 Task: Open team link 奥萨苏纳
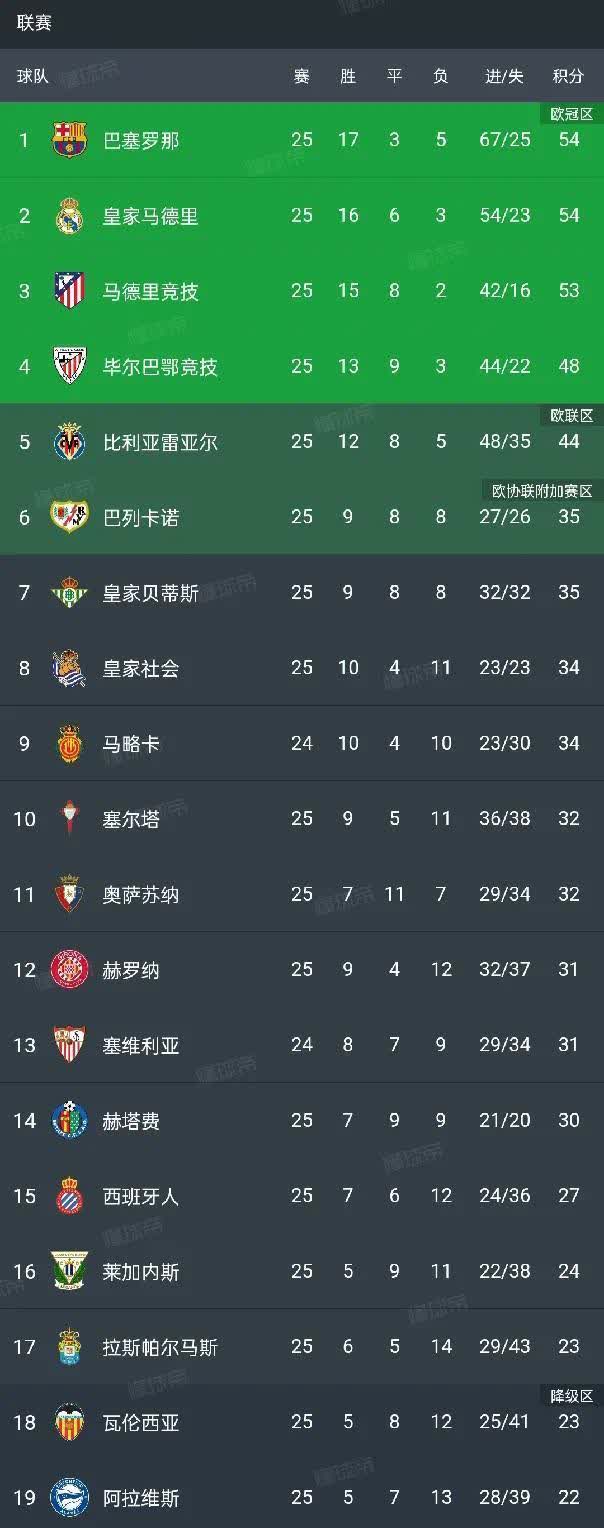[141, 895]
